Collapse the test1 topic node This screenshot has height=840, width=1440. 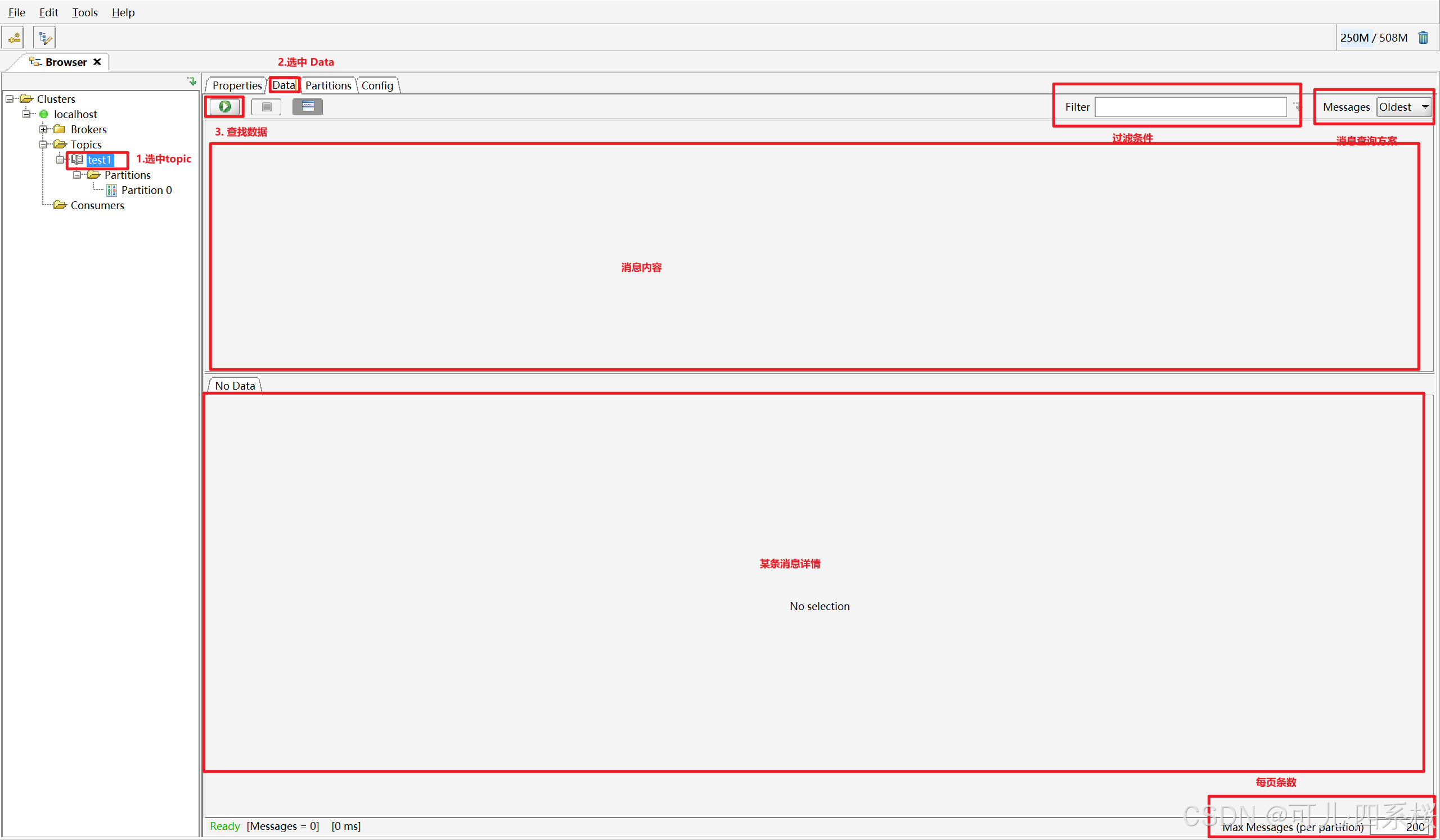click(x=60, y=160)
